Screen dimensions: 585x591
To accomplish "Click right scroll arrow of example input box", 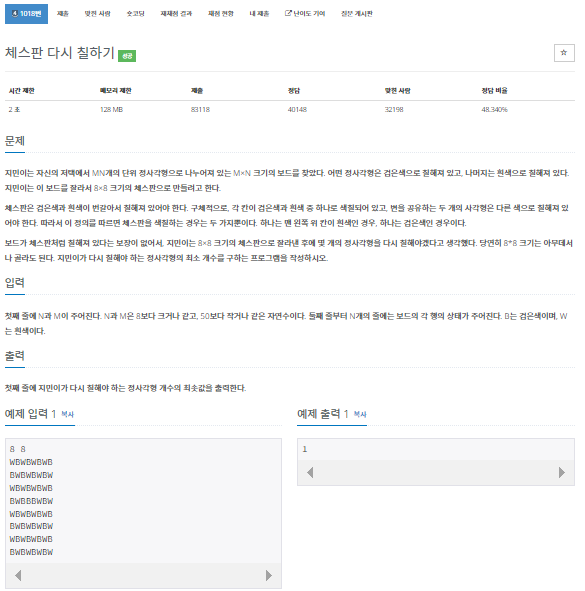I will pyautogui.click(x=269, y=575).
